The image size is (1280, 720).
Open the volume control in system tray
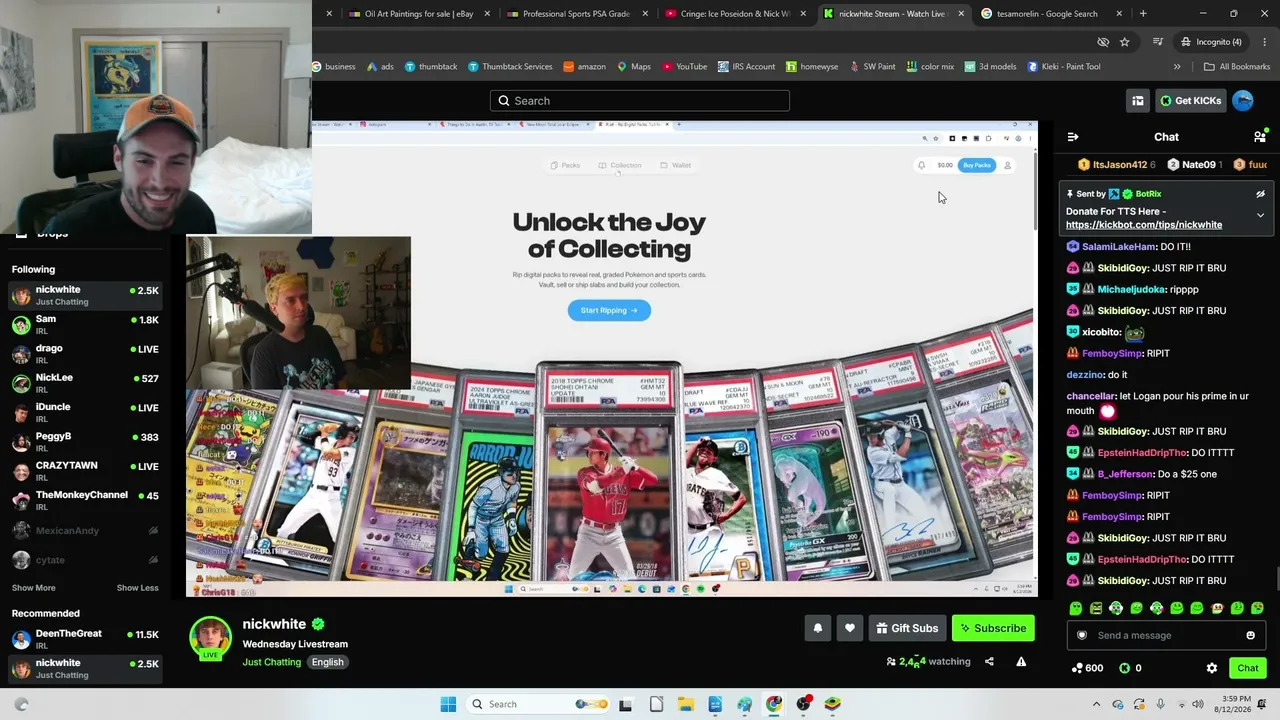[x=1197, y=704]
